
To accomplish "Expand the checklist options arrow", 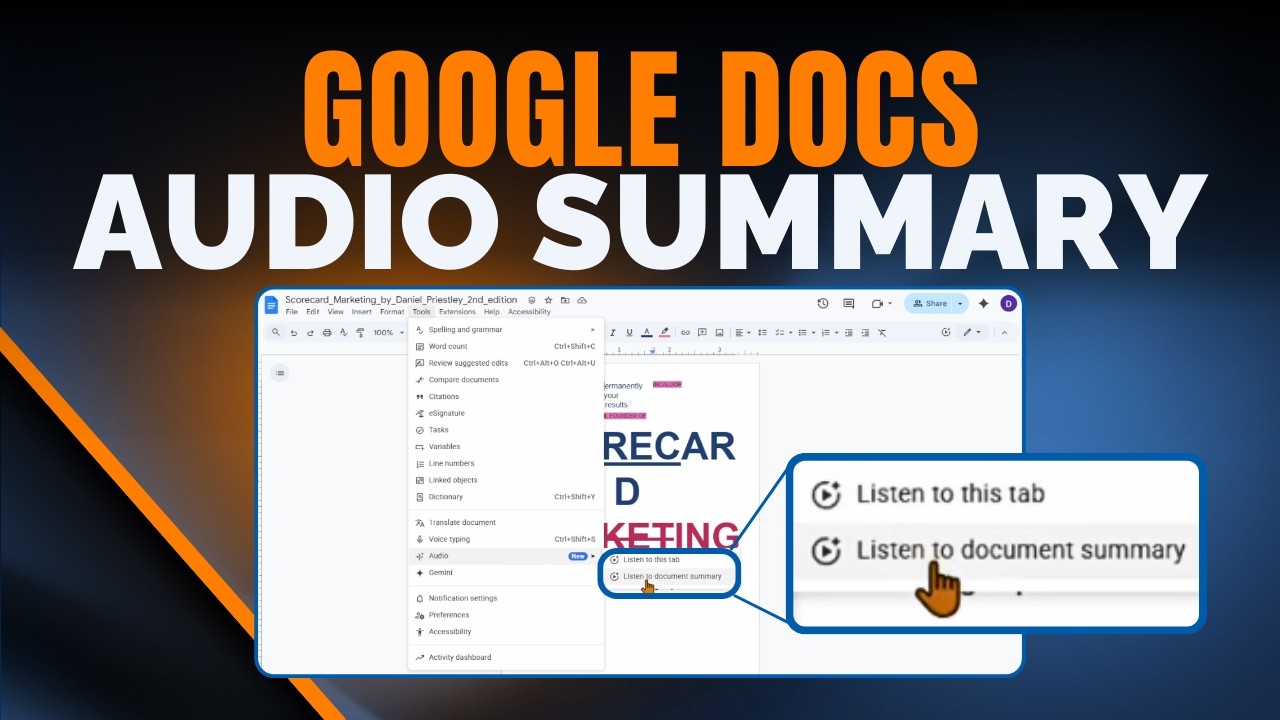I will (790, 333).
